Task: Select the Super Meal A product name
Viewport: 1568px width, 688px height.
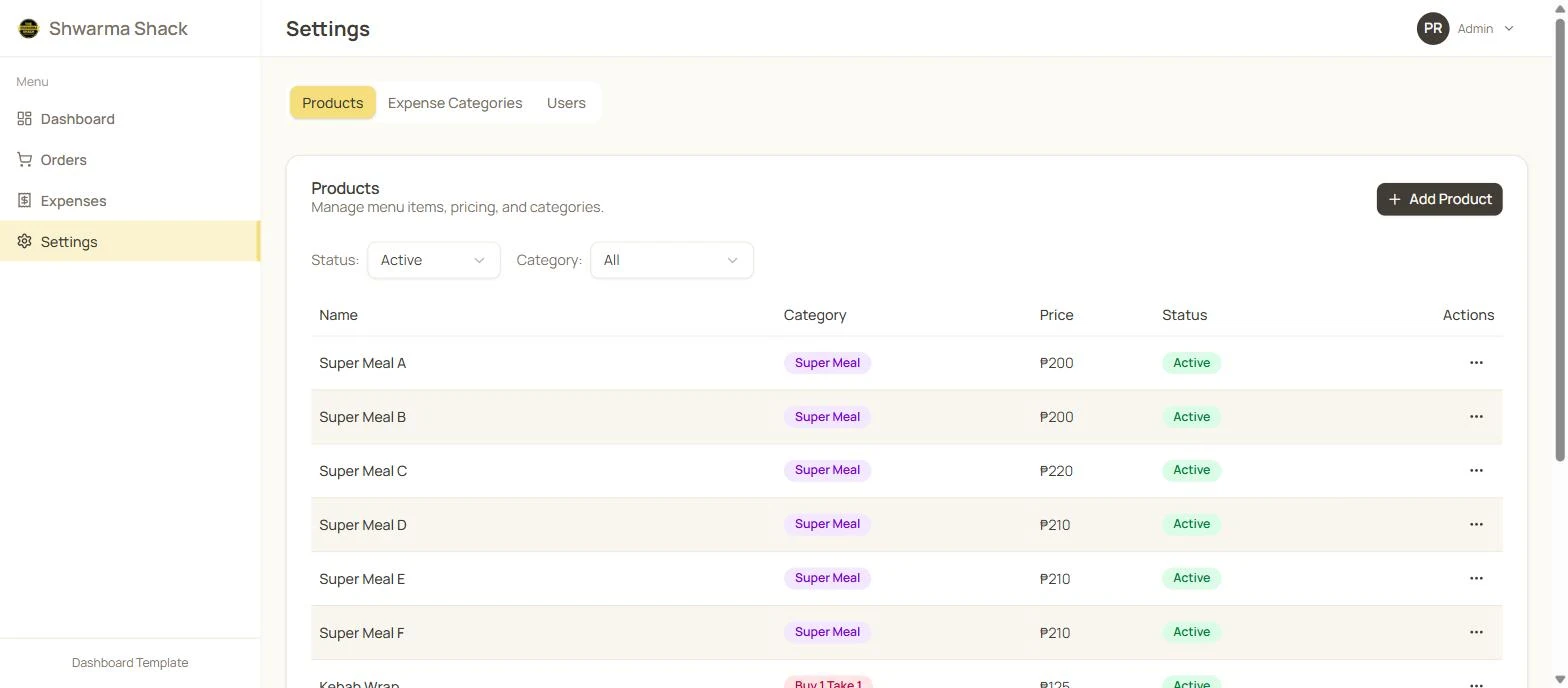Action: 362,363
